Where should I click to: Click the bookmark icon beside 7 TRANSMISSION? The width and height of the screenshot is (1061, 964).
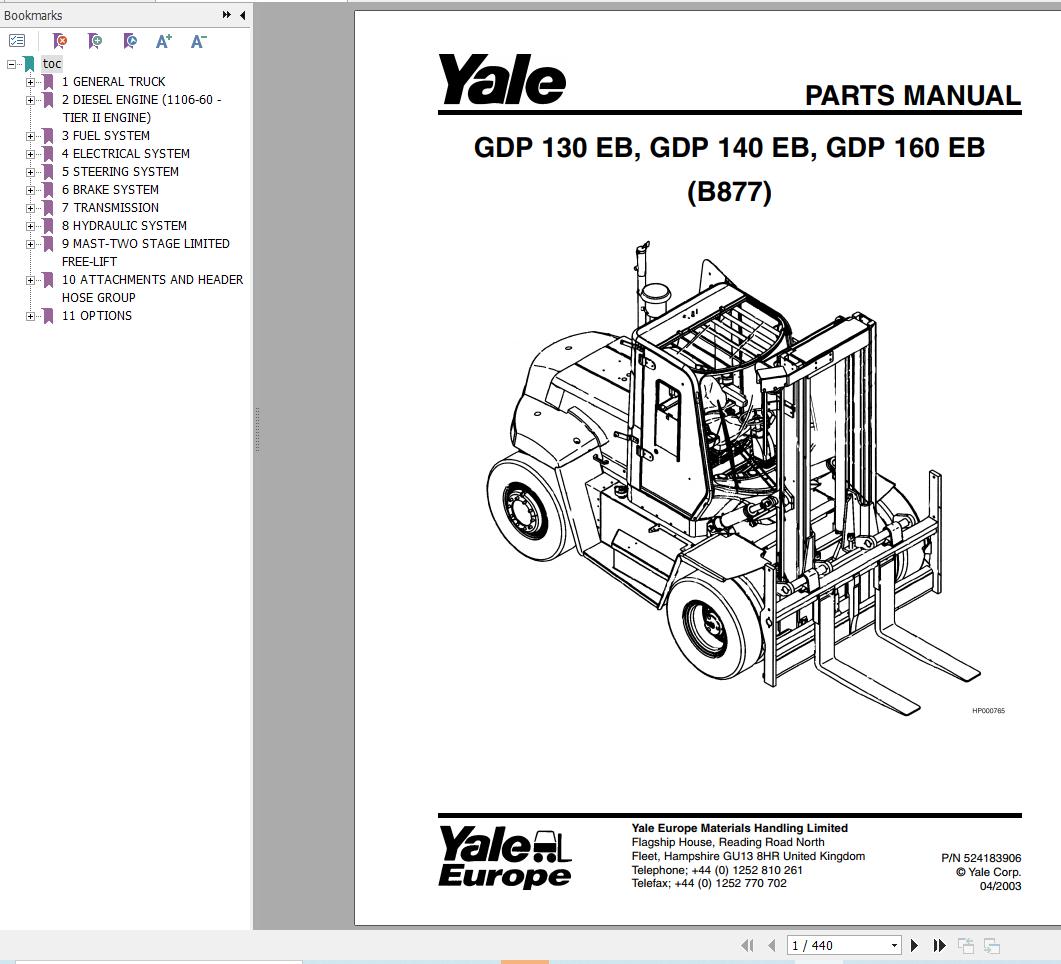point(48,208)
